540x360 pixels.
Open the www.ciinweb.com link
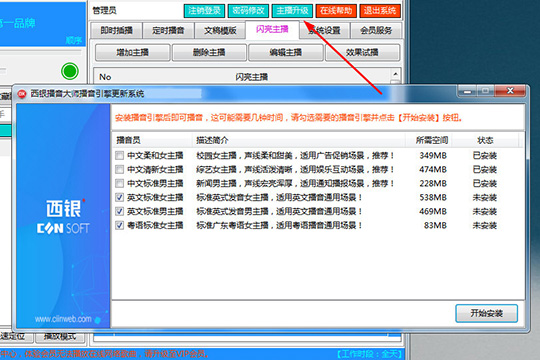[63, 319]
